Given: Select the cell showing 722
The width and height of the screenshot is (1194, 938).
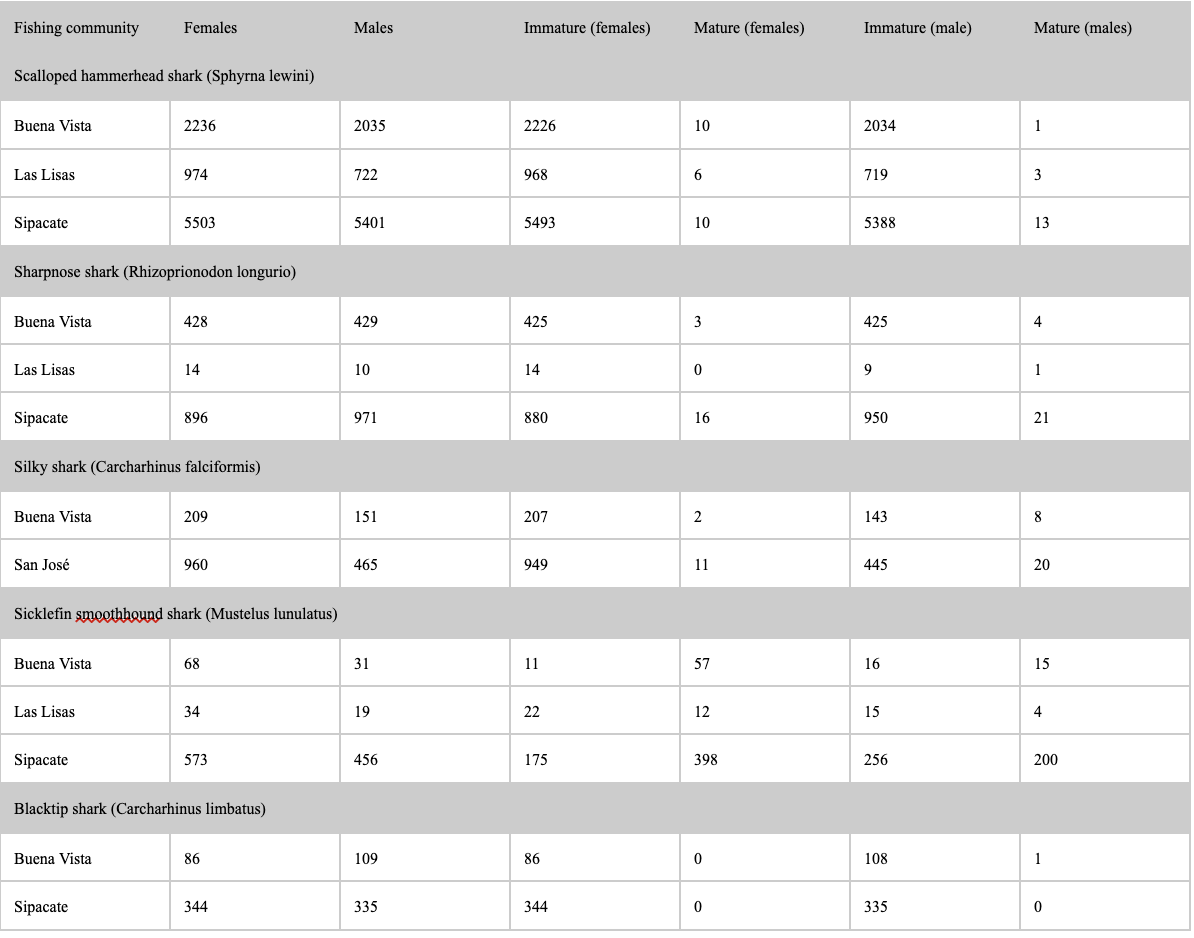Looking at the screenshot, I should pyautogui.click(x=425, y=174).
